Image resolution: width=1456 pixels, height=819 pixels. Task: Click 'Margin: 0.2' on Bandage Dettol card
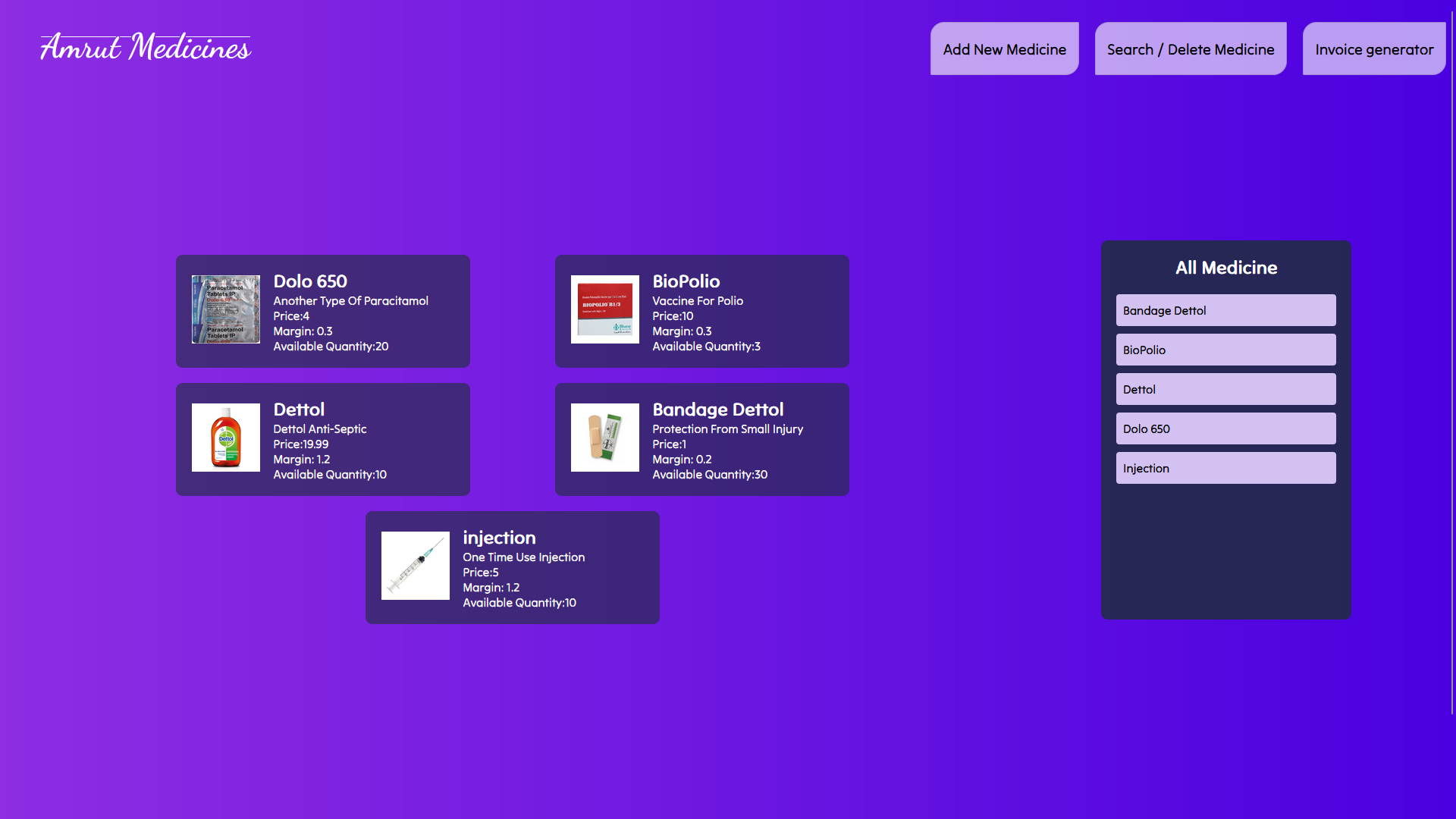click(x=682, y=460)
